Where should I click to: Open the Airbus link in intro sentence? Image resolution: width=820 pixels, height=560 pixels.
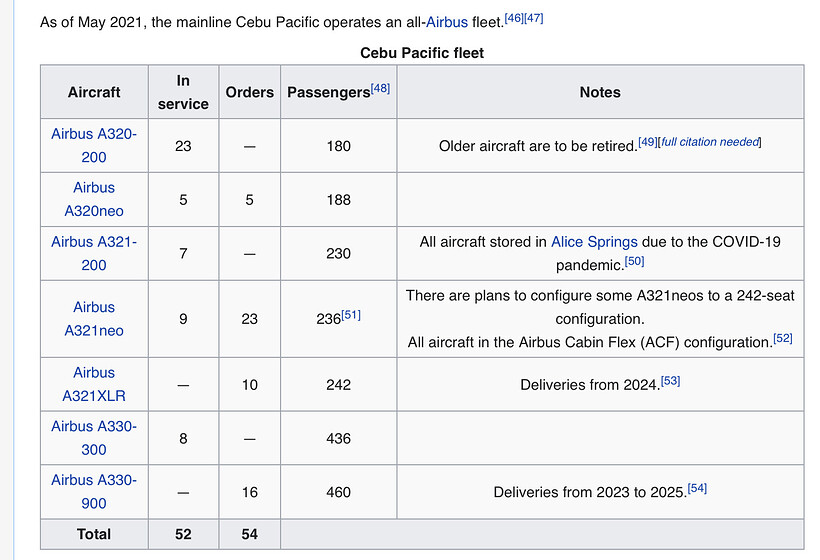coord(447,22)
